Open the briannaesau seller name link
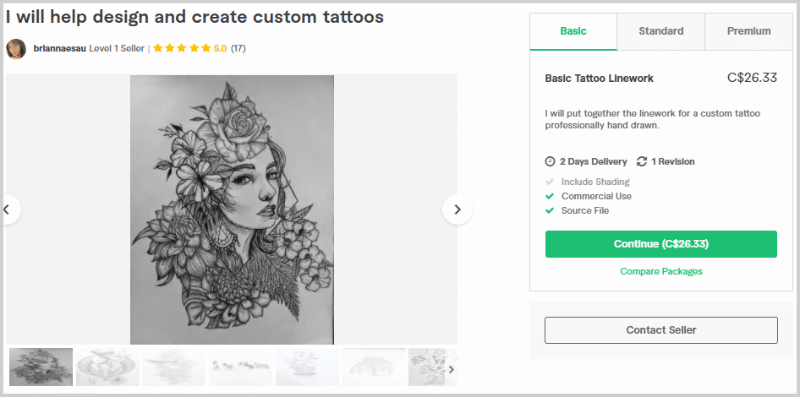The width and height of the screenshot is (800, 397). click(60, 48)
